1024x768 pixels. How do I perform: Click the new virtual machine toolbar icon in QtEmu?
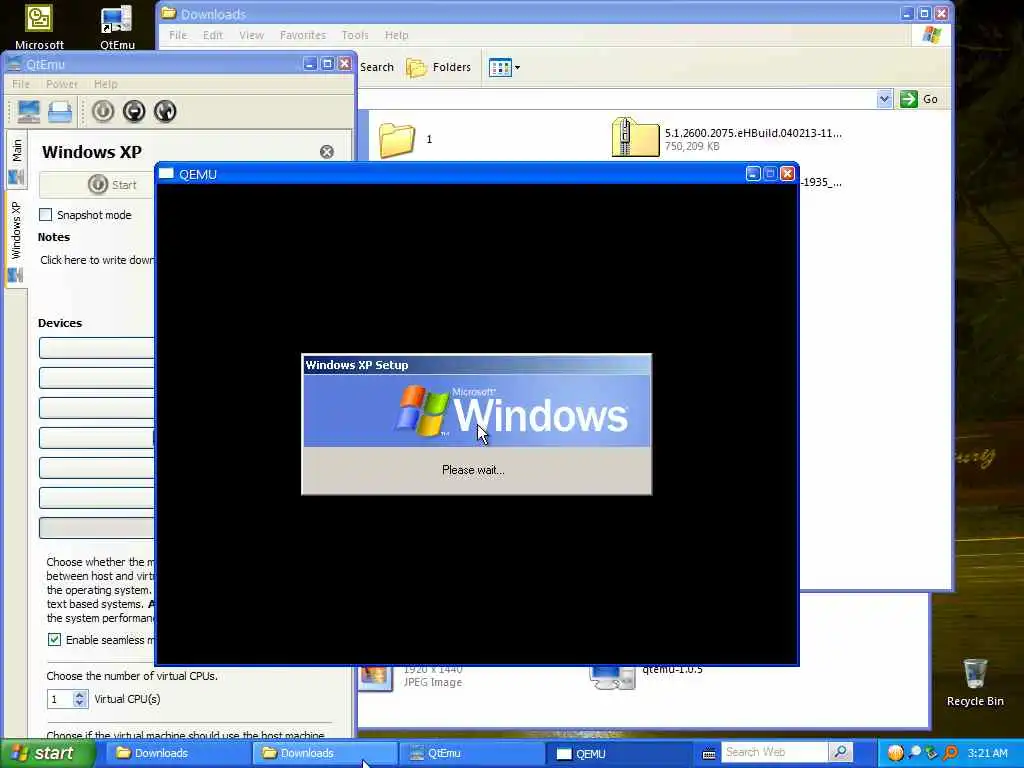[x=28, y=111]
